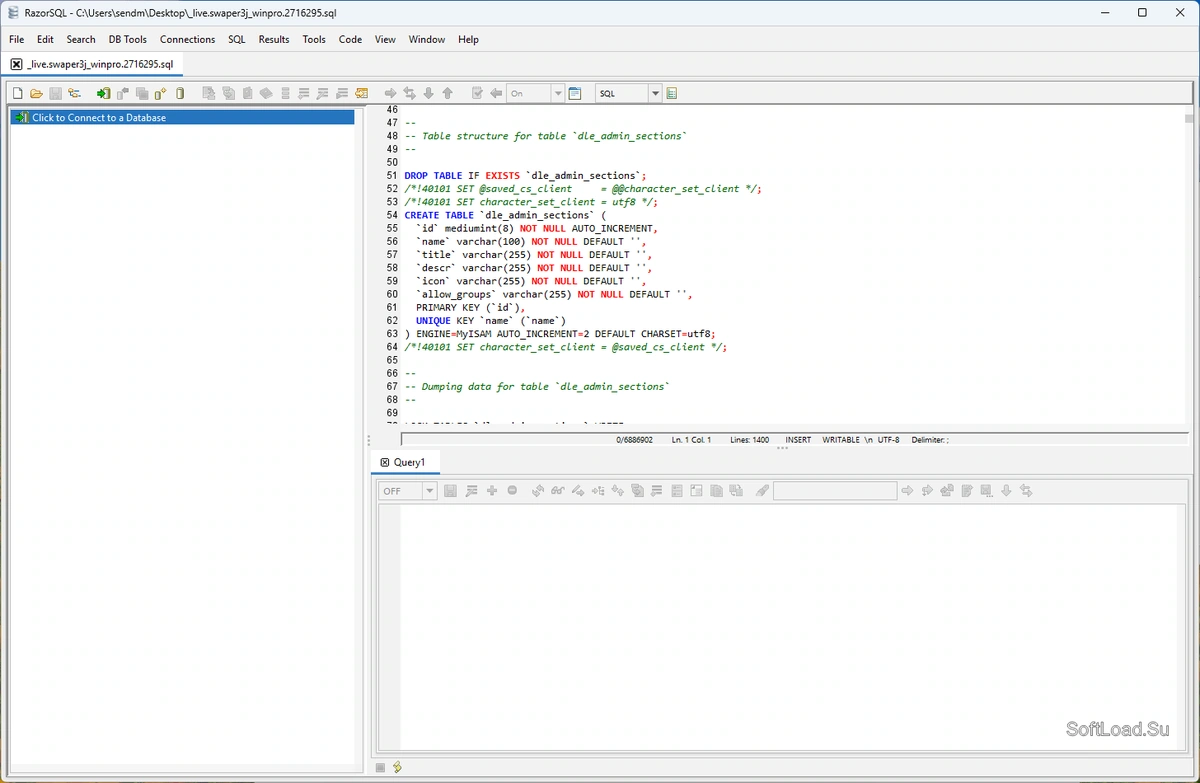Click the down arrow icon in Query1 toolbar
This screenshot has width=1200, height=783.
(1006, 491)
